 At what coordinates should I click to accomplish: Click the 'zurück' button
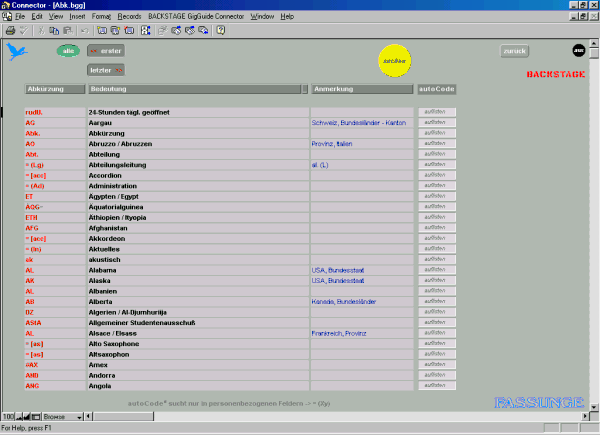tap(515, 50)
